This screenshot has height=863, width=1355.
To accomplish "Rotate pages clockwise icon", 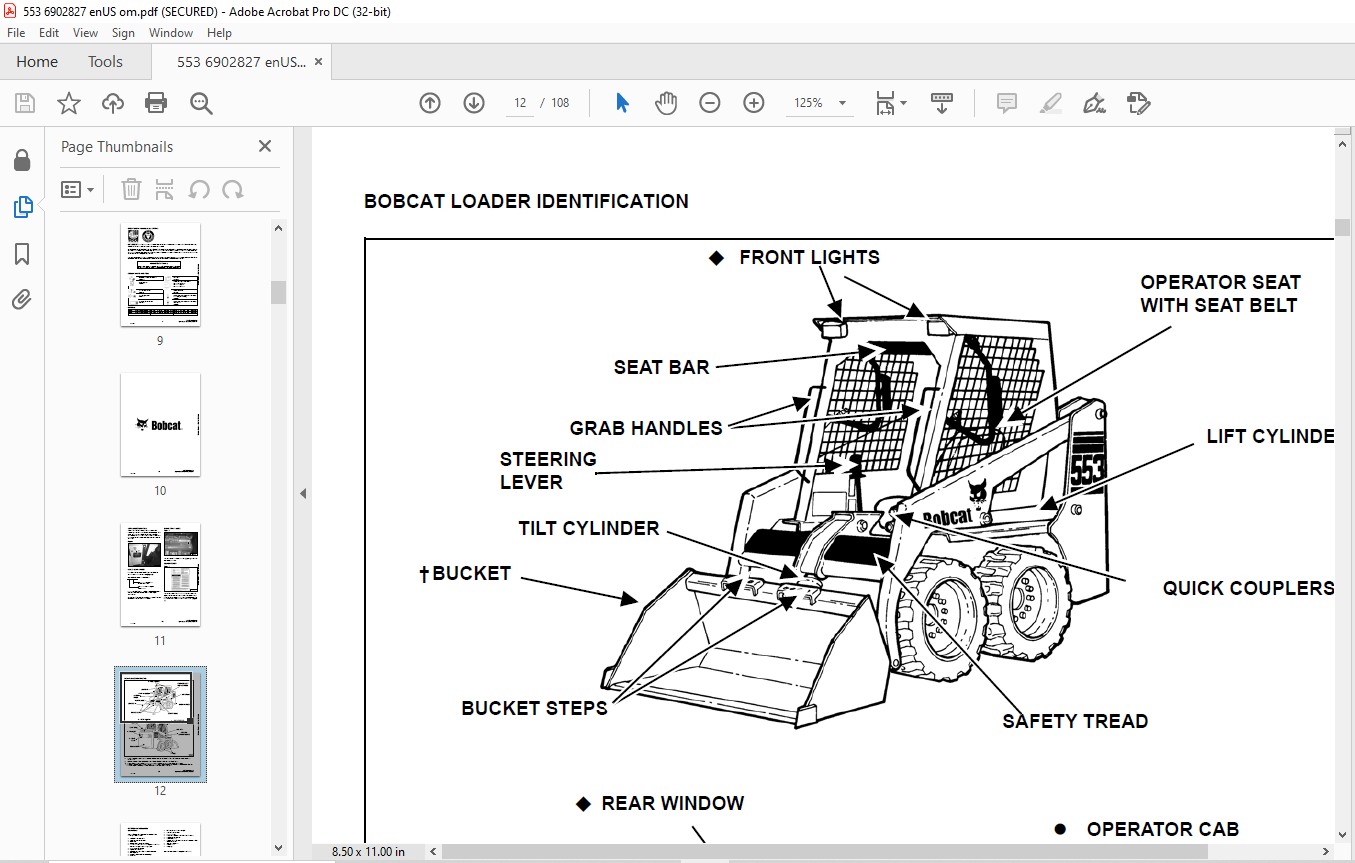I will [x=233, y=189].
